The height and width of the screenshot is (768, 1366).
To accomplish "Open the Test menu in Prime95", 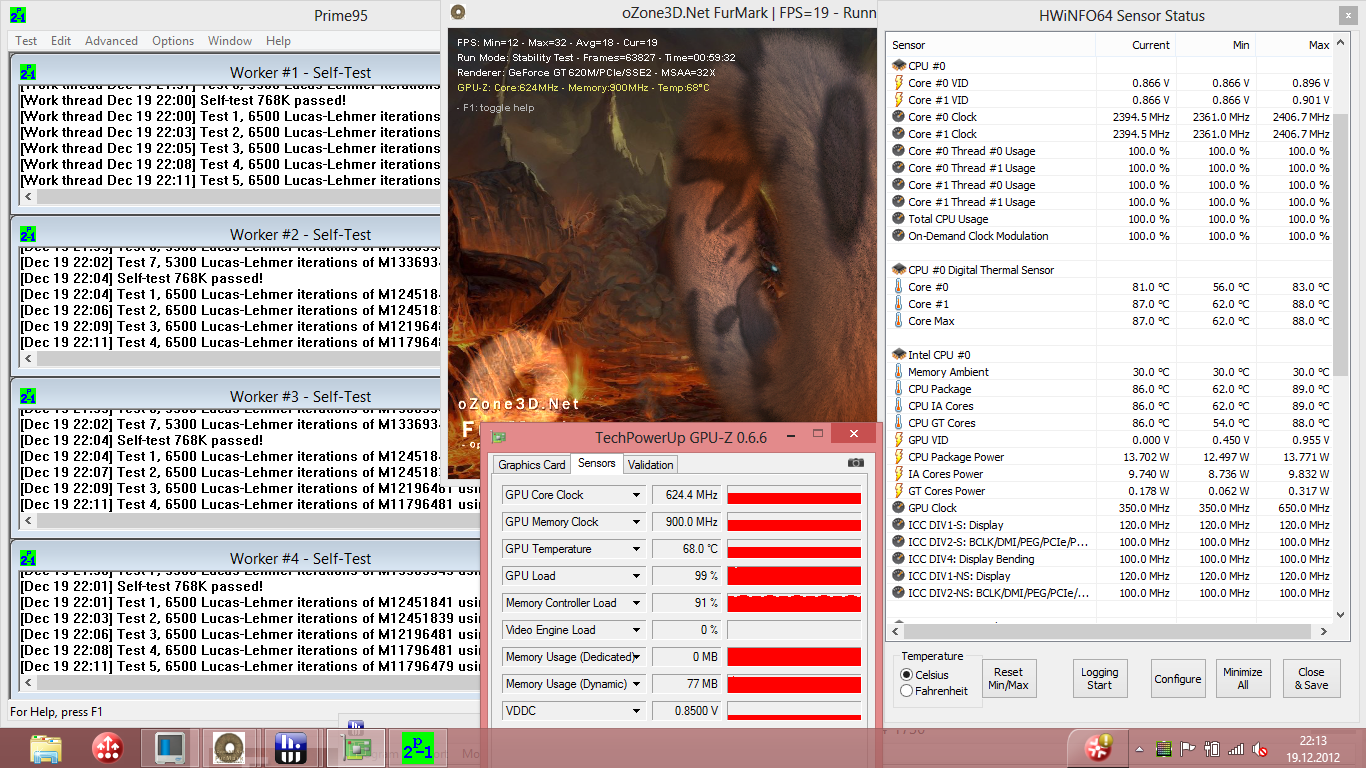I will [26, 41].
